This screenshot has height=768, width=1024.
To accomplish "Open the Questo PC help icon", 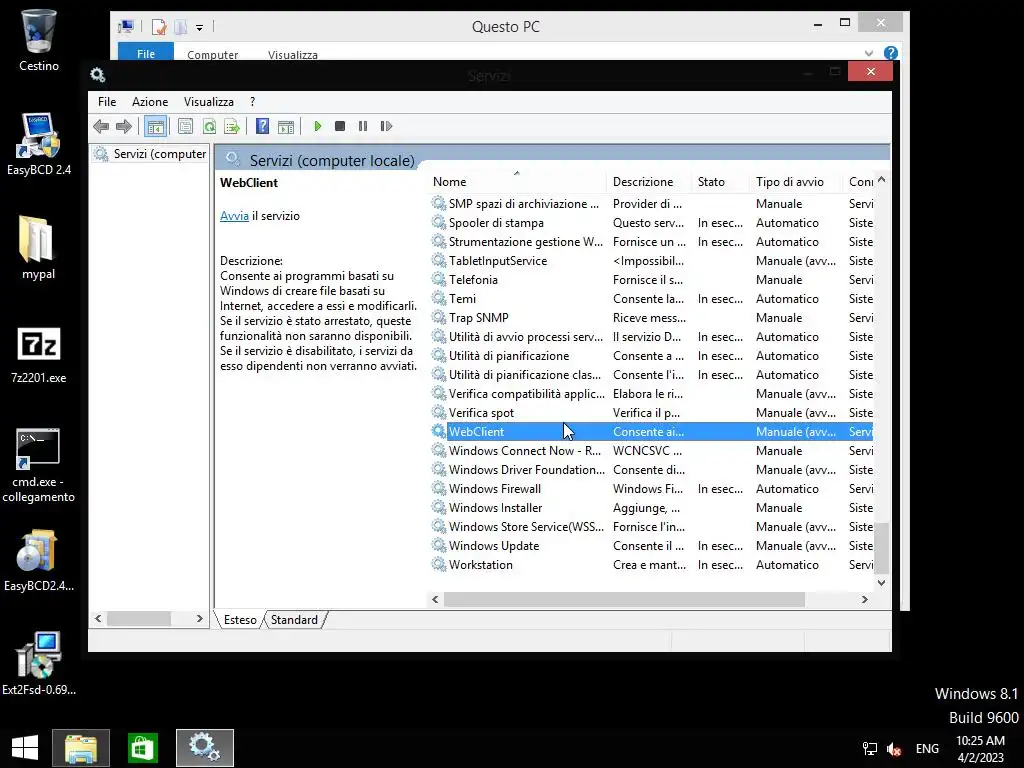I will click(890, 53).
